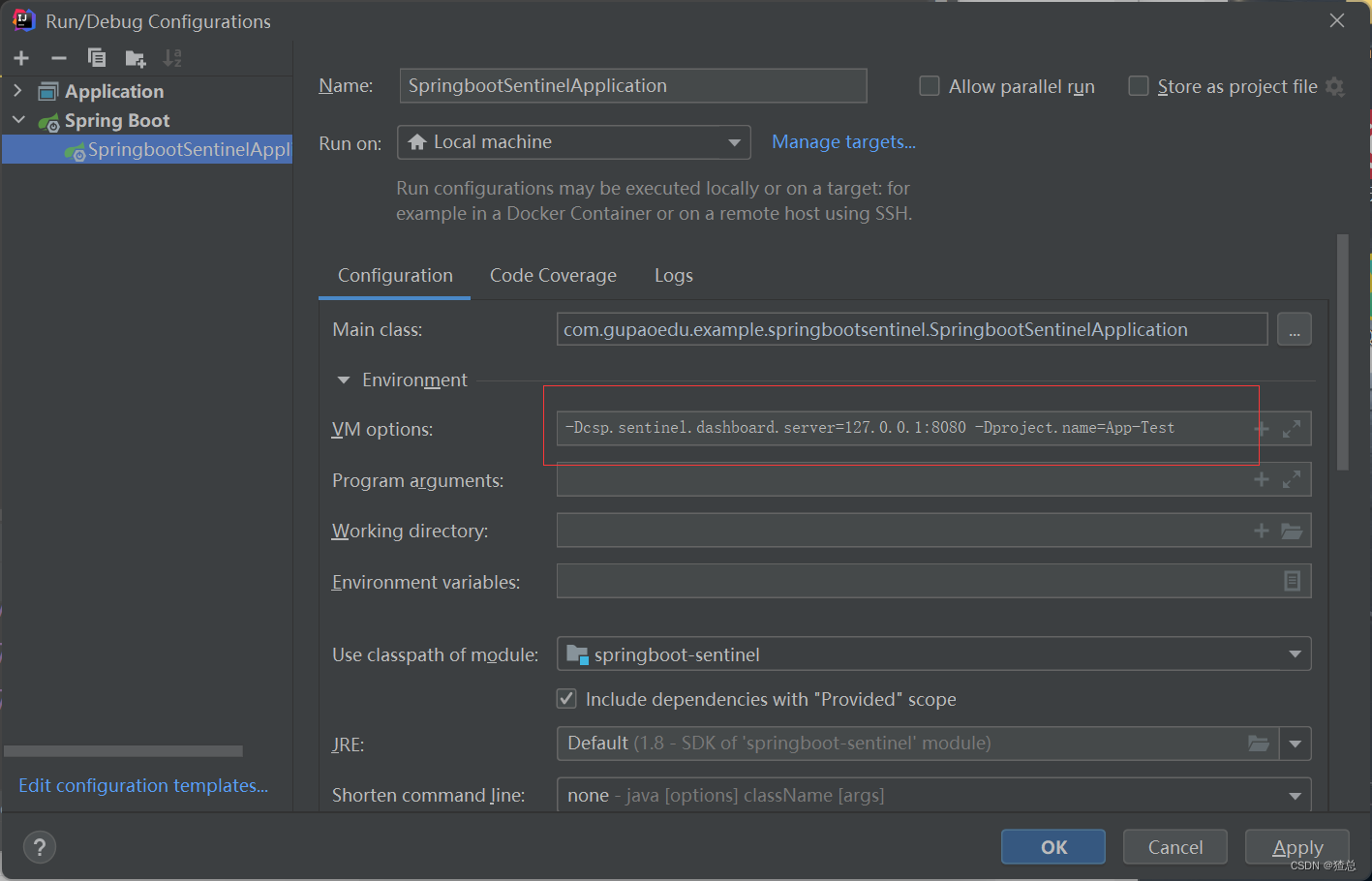Open Shorten command line dropdown

(x=934, y=795)
